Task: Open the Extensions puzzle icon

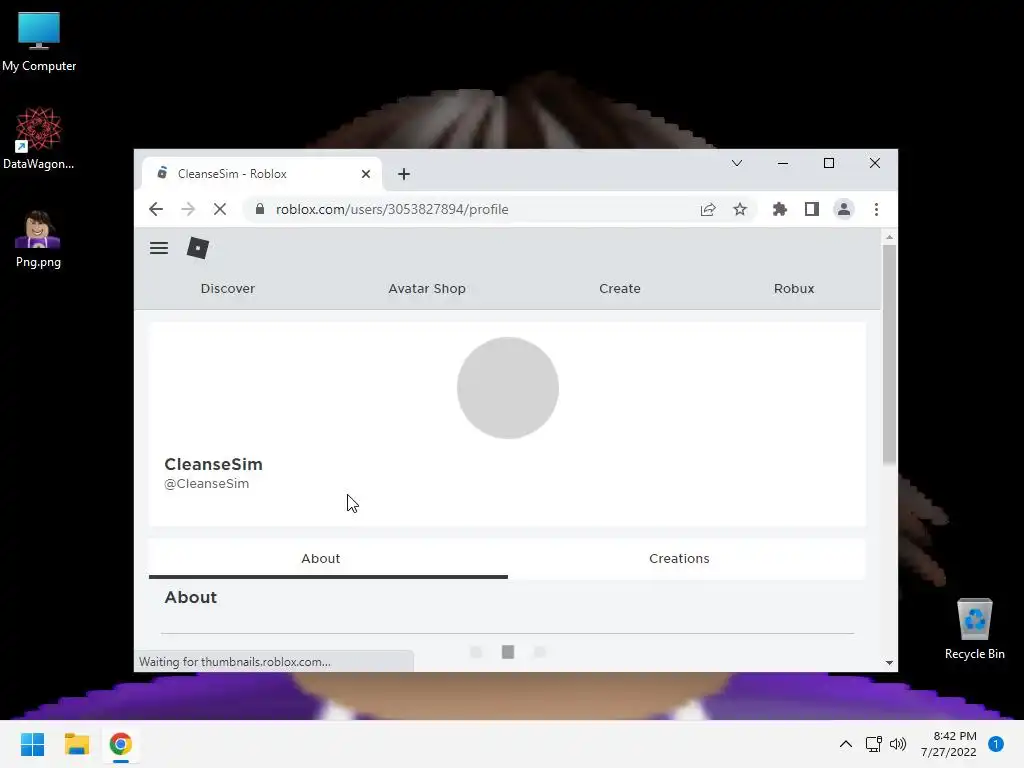Action: click(780, 209)
